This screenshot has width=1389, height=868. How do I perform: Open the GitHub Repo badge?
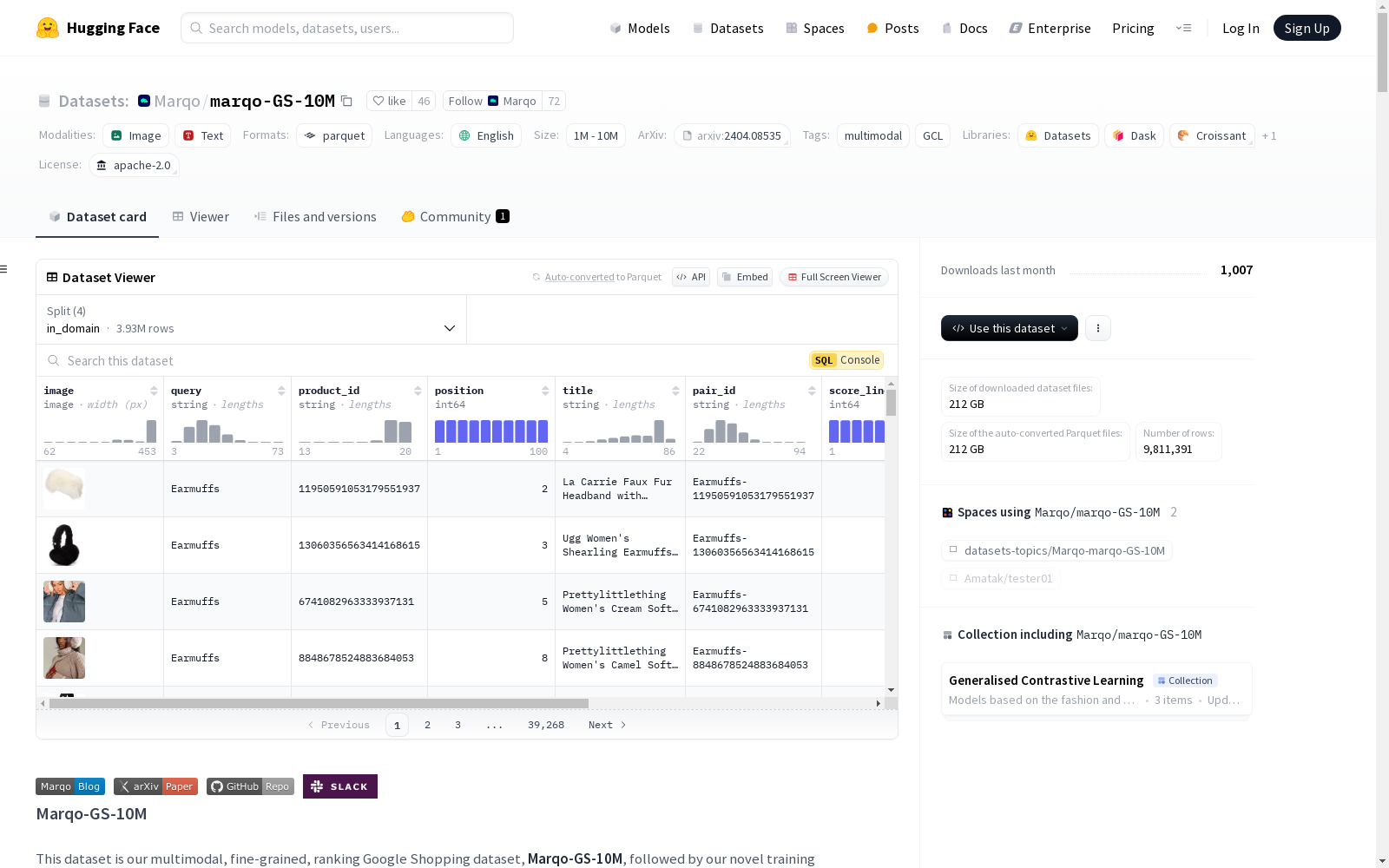click(x=250, y=786)
